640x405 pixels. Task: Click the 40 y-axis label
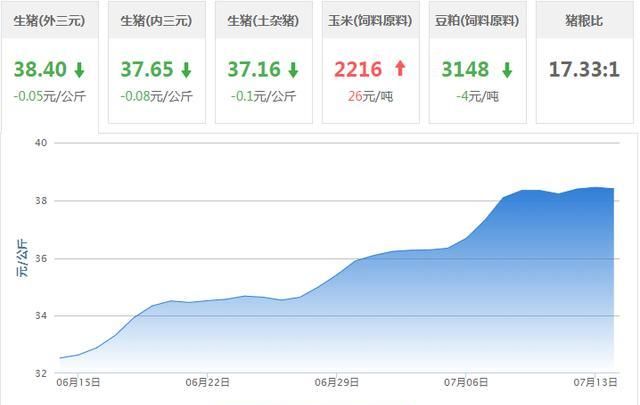(41, 143)
